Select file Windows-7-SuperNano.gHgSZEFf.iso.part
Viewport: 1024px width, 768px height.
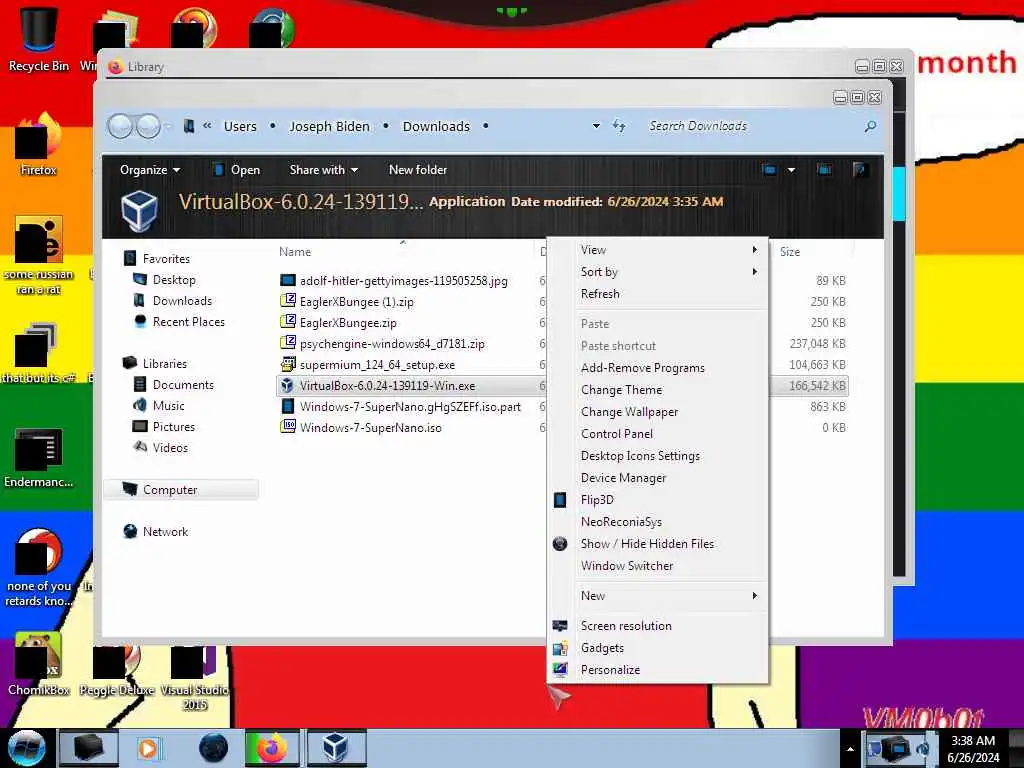point(409,407)
